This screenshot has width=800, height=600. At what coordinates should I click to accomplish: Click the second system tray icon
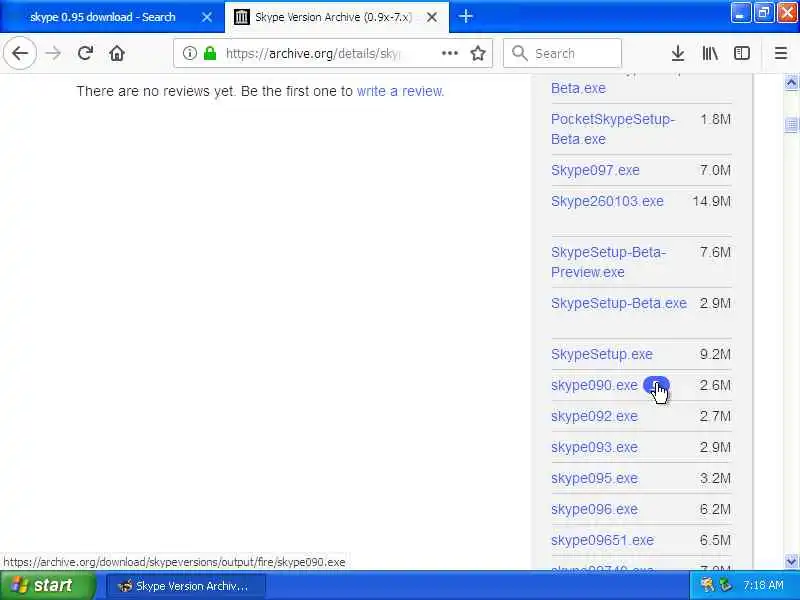coord(725,585)
